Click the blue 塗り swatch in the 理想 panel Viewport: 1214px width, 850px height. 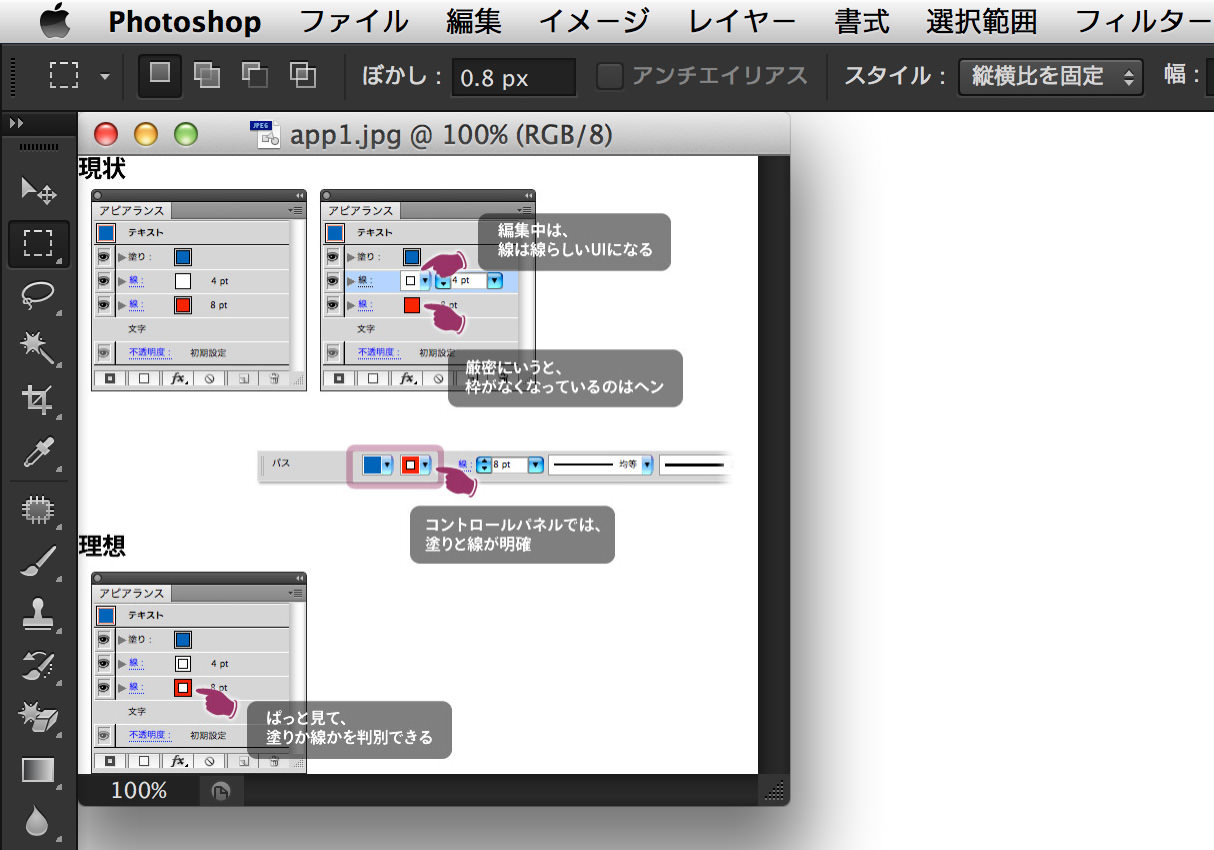click(x=183, y=640)
